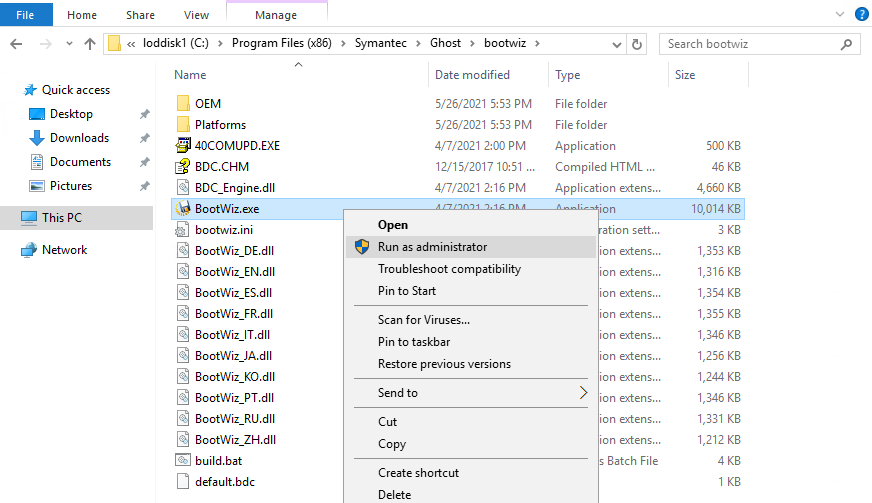Click the search magnifier icon
The height and width of the screenshot is (503, 872).
847,44
